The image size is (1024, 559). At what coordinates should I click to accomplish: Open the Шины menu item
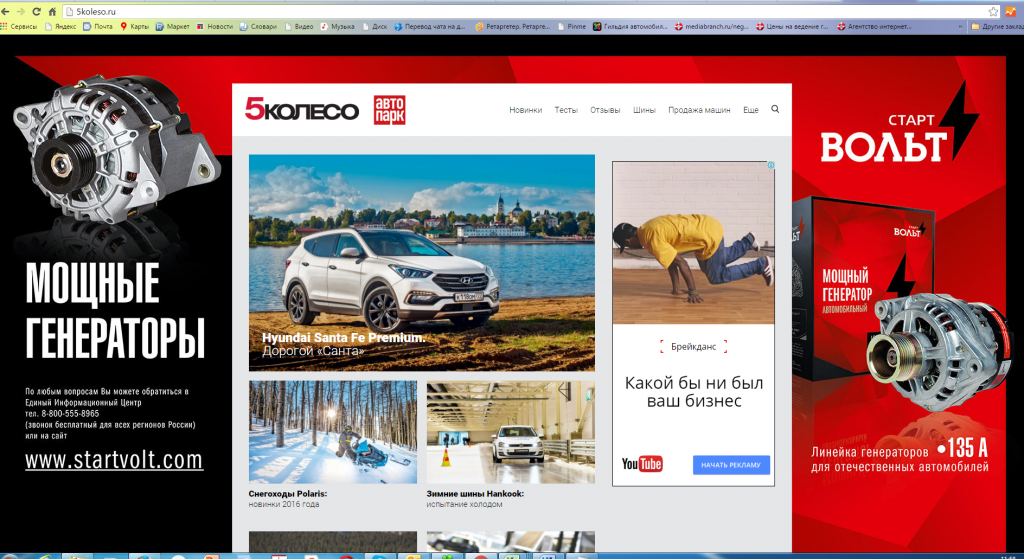tap(644, 110)
